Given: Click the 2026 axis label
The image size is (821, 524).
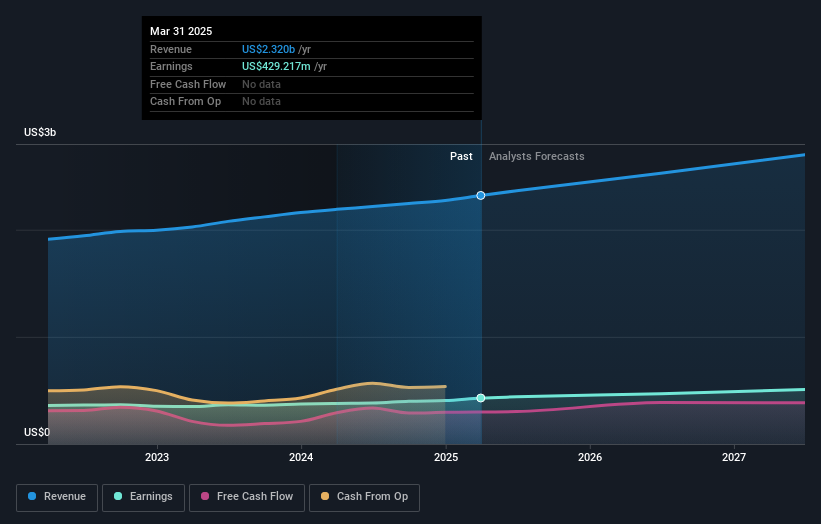Looking at the screenshot, I should [x=590, y=458].
